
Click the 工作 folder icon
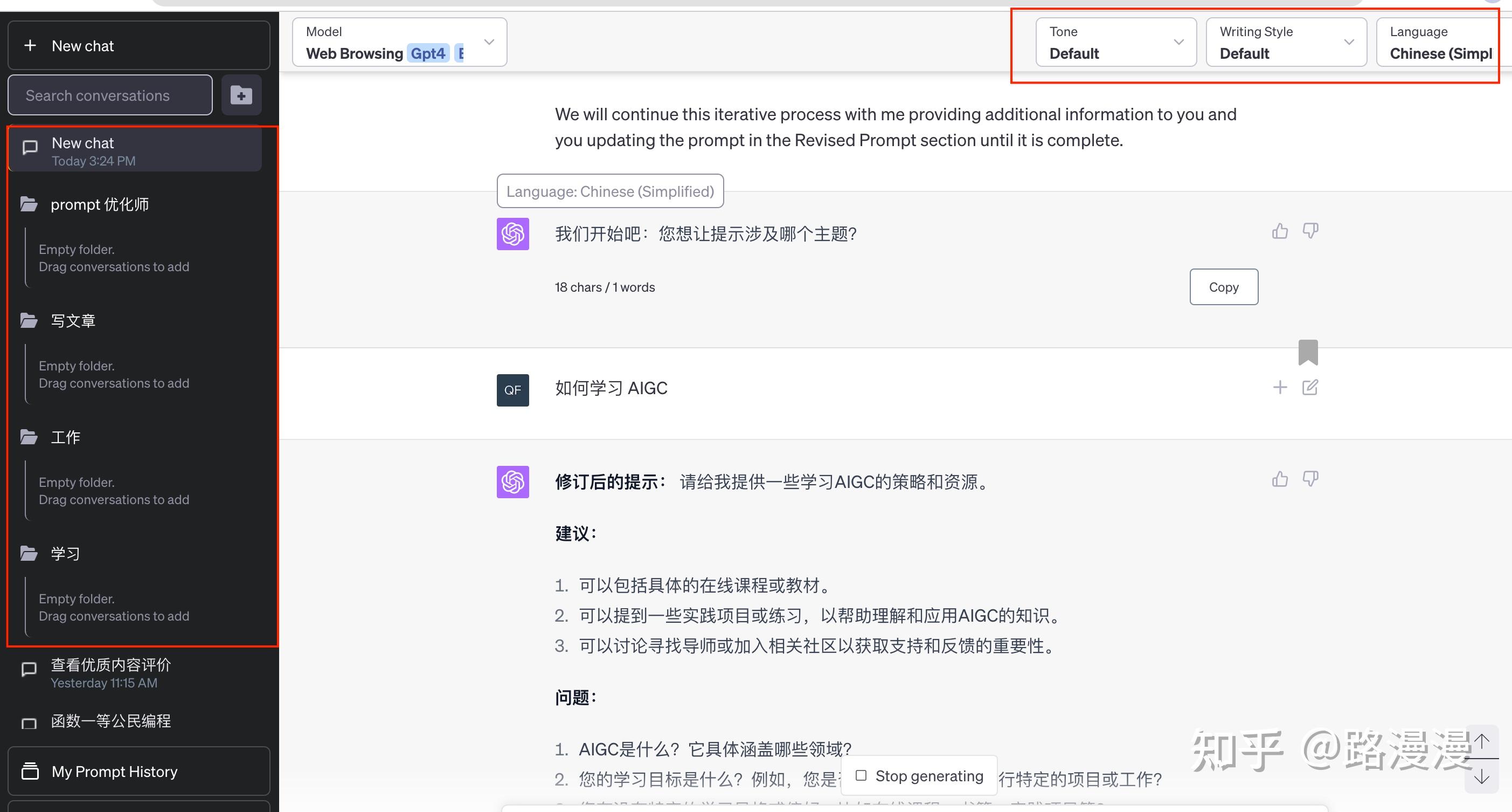coord(29,437)
